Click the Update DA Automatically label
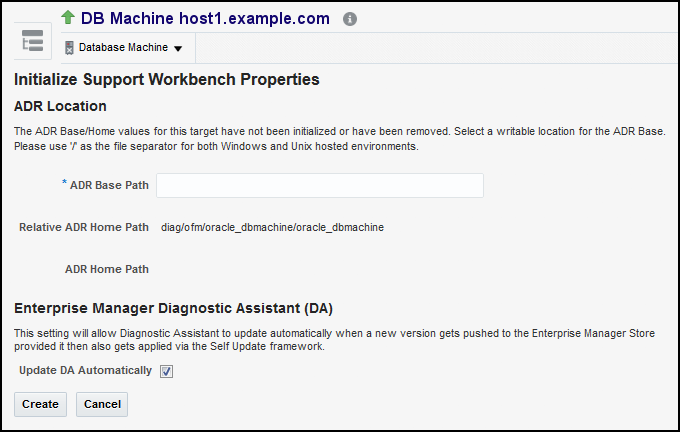Image resolution: width=680 pixels, height=432 pixels. pyautogui.click(x=85, y=370)
